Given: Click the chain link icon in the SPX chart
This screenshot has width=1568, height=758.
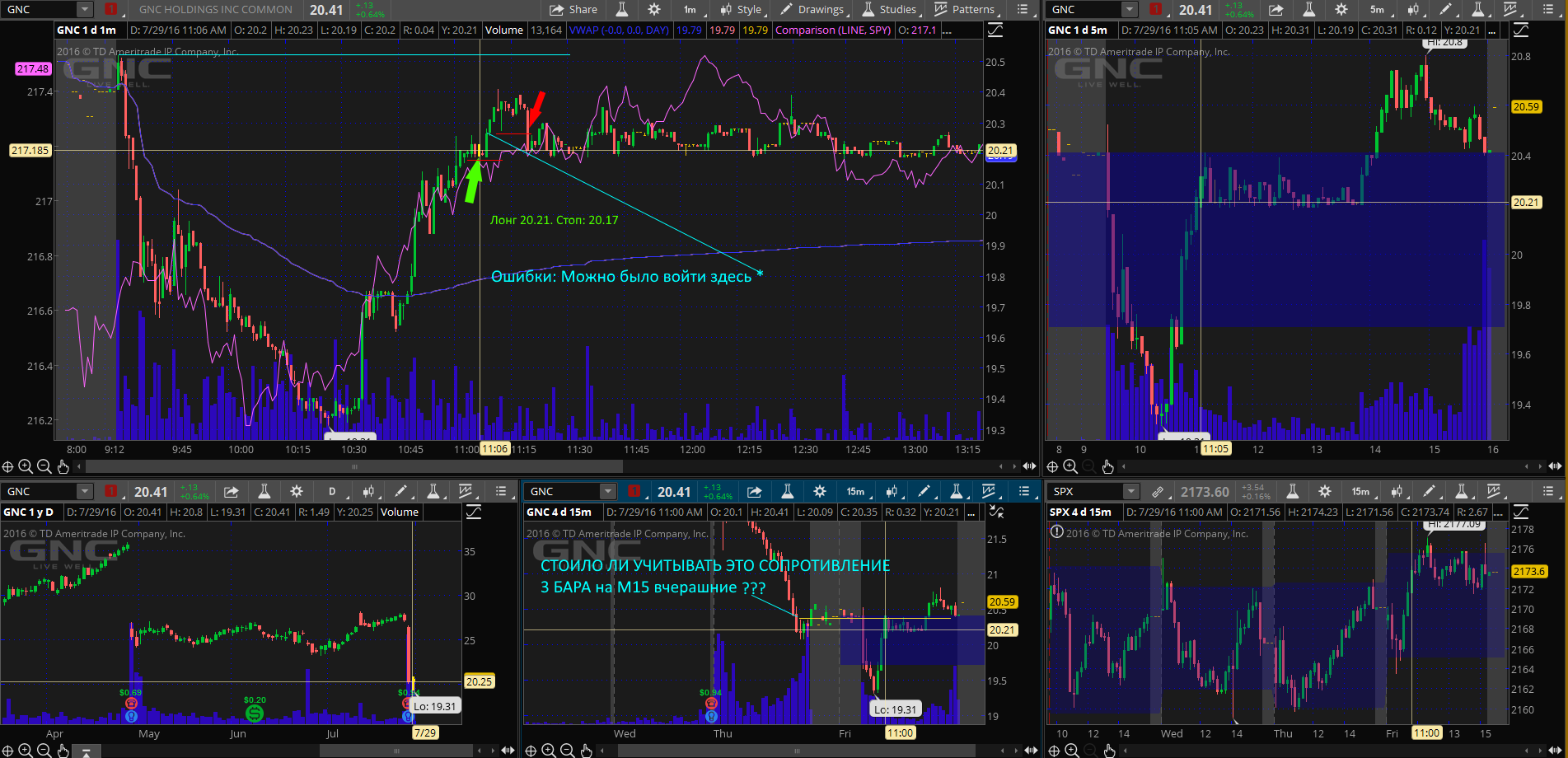Looking at the screenshot, I should point(1158,491).
